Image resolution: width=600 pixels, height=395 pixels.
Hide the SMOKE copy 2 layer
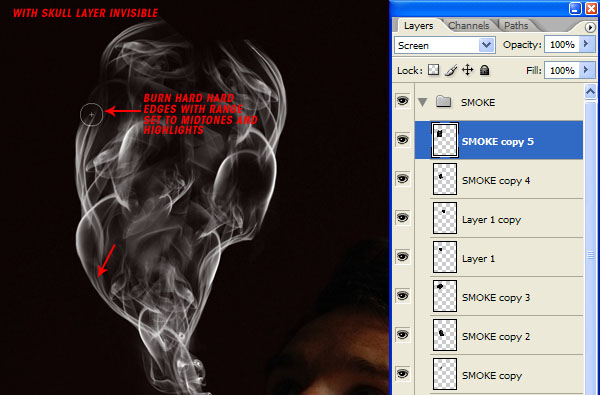(402, 335)
